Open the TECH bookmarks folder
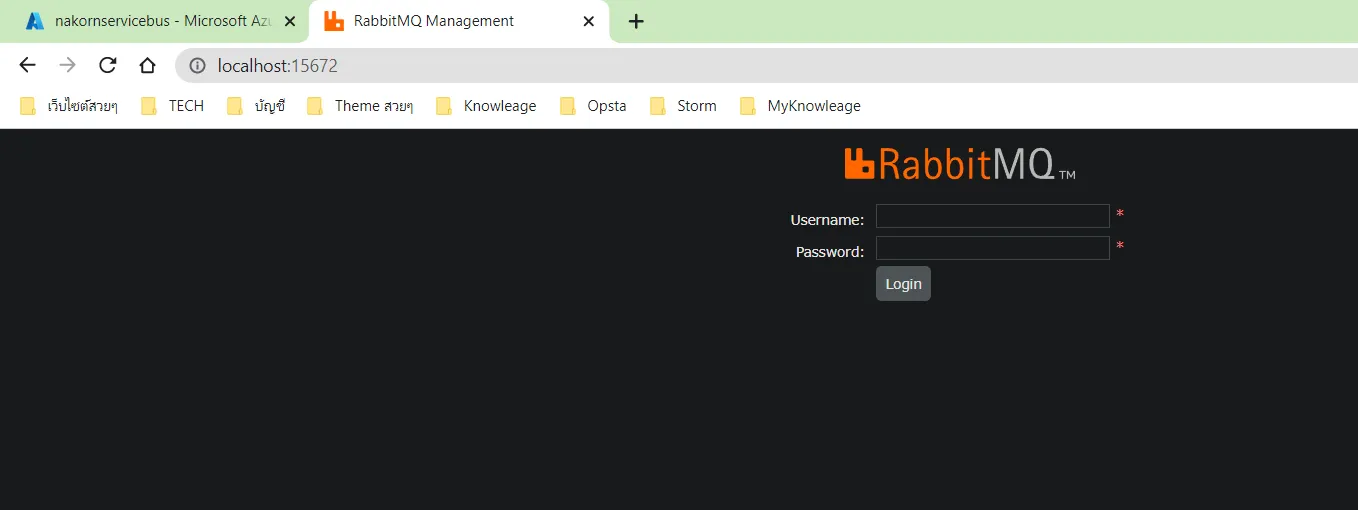The width and height of the screenshot is (1358, 510). [173, 106]
